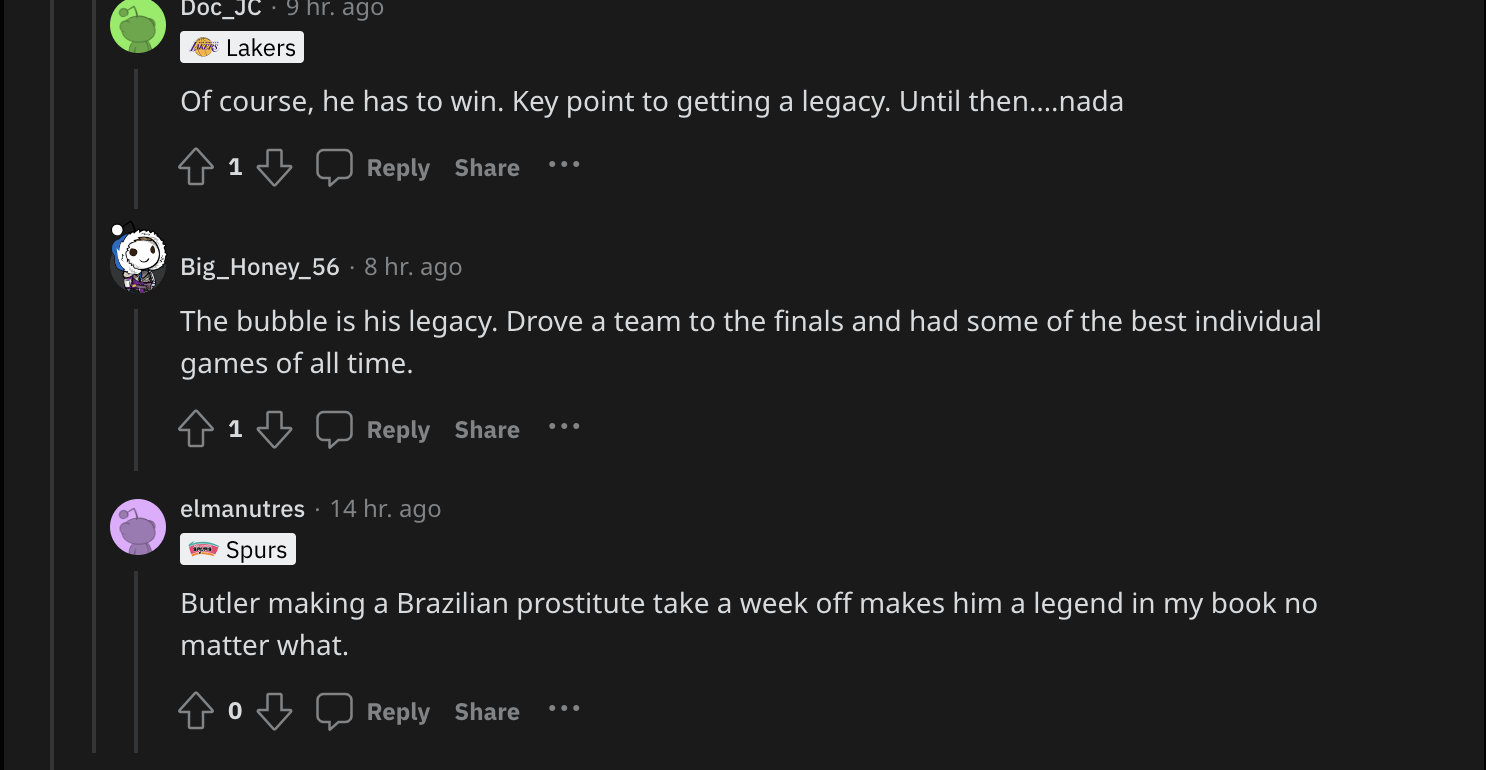The width and height of the screenshot is (1486, 770).
Task: Downvote elmanutres's Butler comment
Action: 274,711
